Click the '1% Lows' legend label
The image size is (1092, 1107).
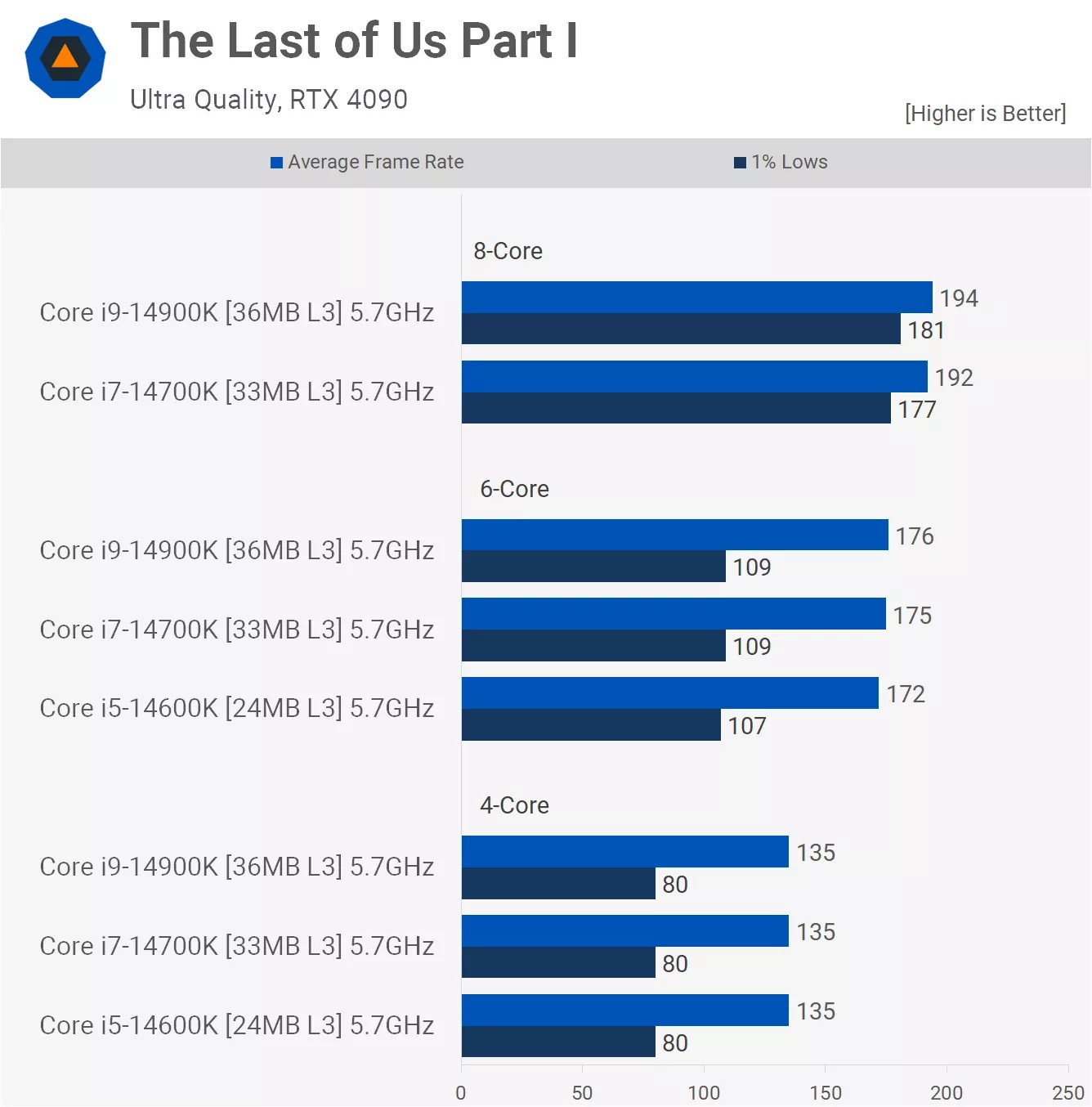click(790, 162)
